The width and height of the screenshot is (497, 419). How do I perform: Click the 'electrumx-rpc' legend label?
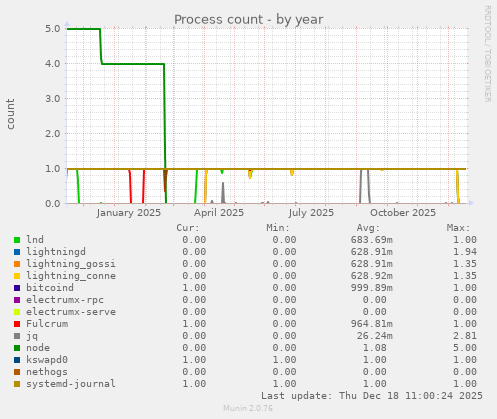(x=65, y=300)
